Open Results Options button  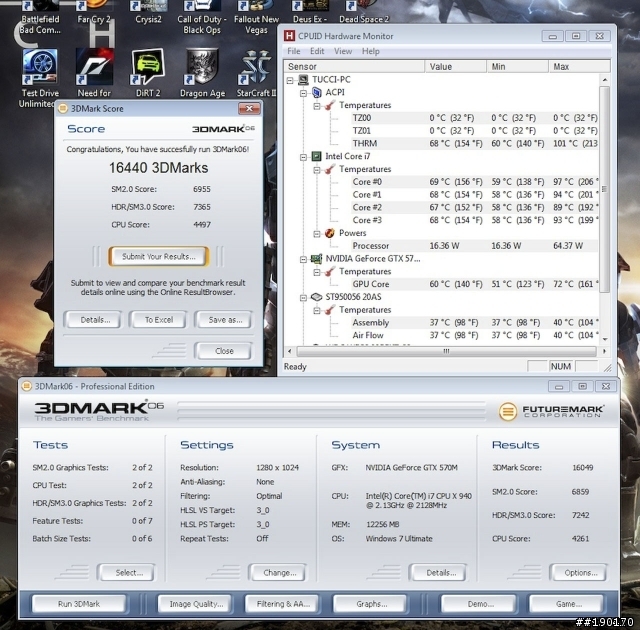(x=580, y=572)
